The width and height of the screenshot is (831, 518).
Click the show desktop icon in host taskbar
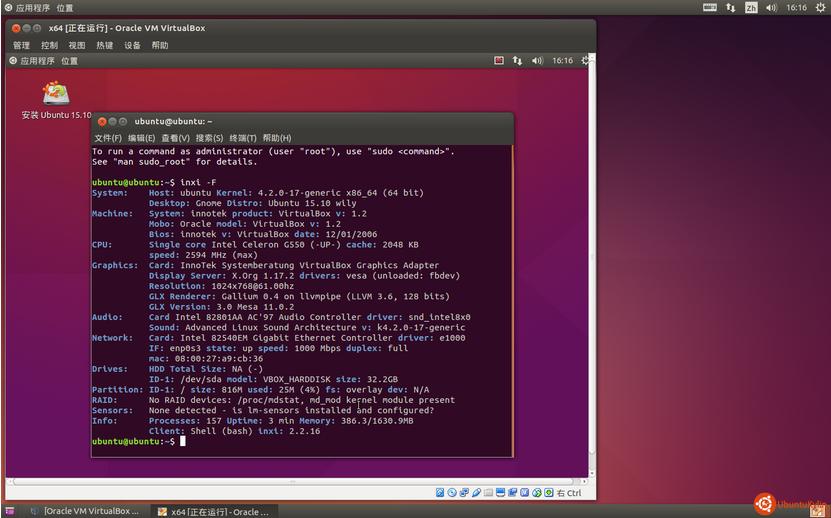[x=10, y=511]
